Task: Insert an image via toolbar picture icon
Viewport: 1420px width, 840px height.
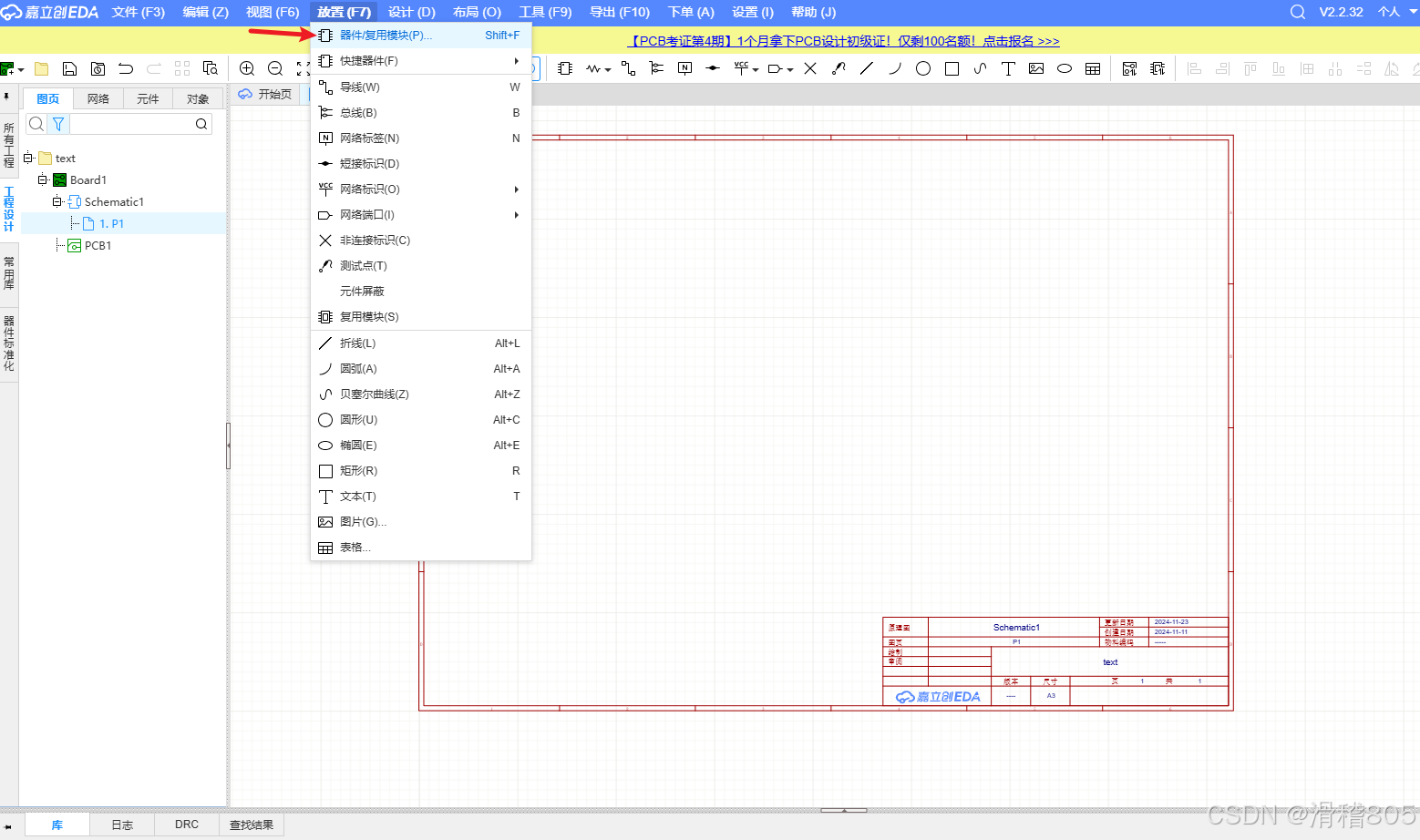Action: (x=1036, y=68)
